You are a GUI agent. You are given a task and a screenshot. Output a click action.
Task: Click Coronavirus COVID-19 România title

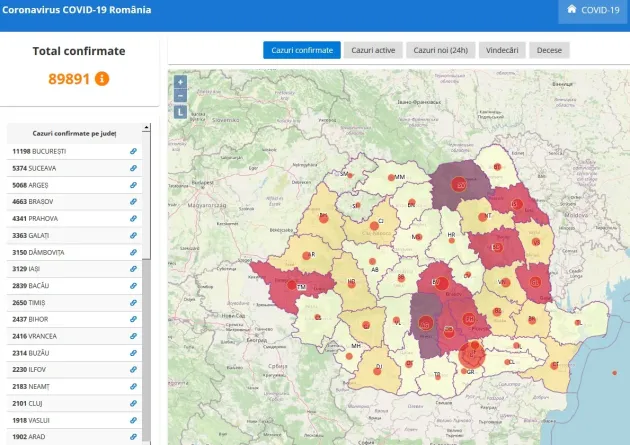tap(77, 10)
